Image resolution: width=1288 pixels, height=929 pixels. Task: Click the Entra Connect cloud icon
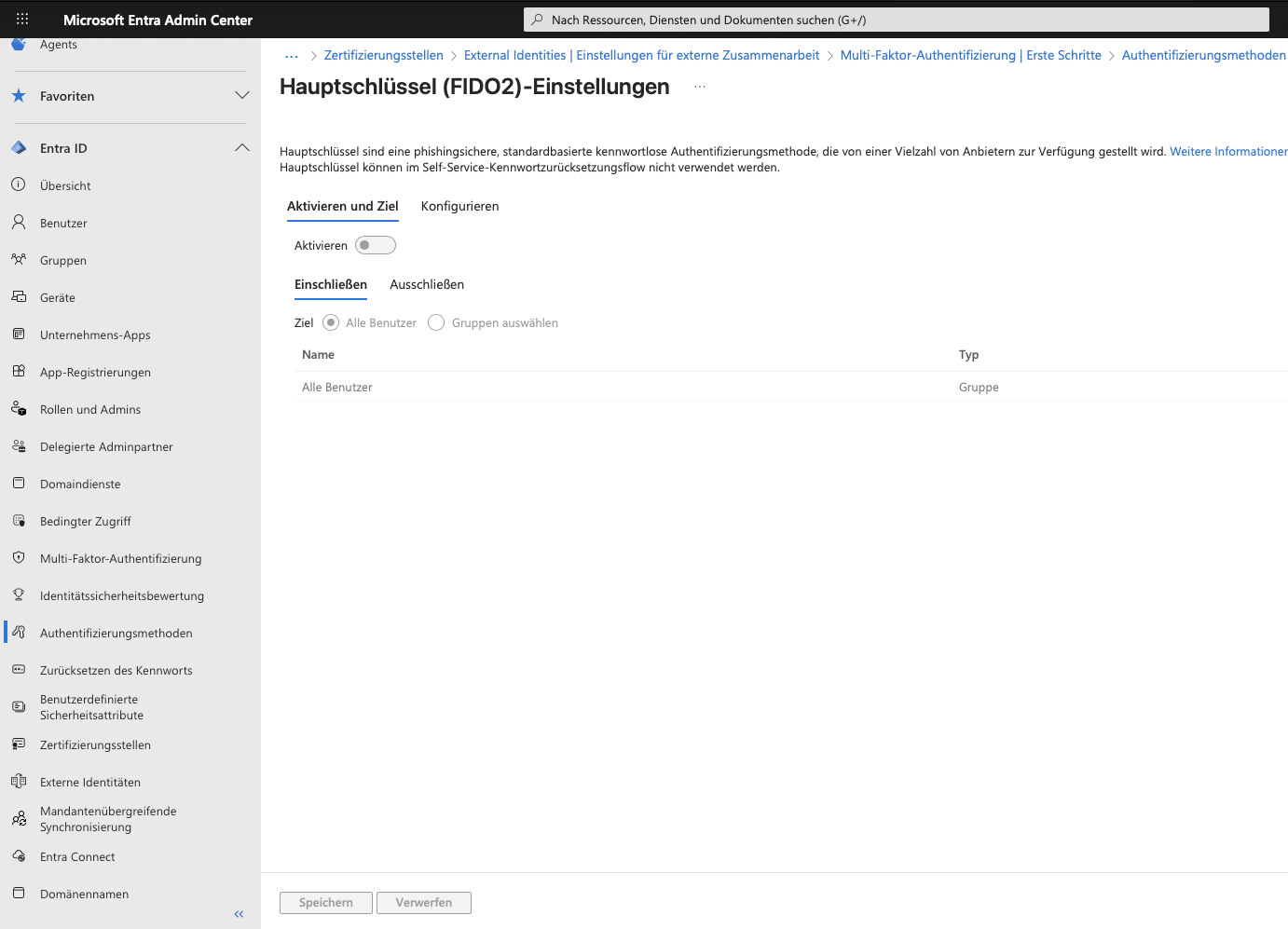(19, 856)
